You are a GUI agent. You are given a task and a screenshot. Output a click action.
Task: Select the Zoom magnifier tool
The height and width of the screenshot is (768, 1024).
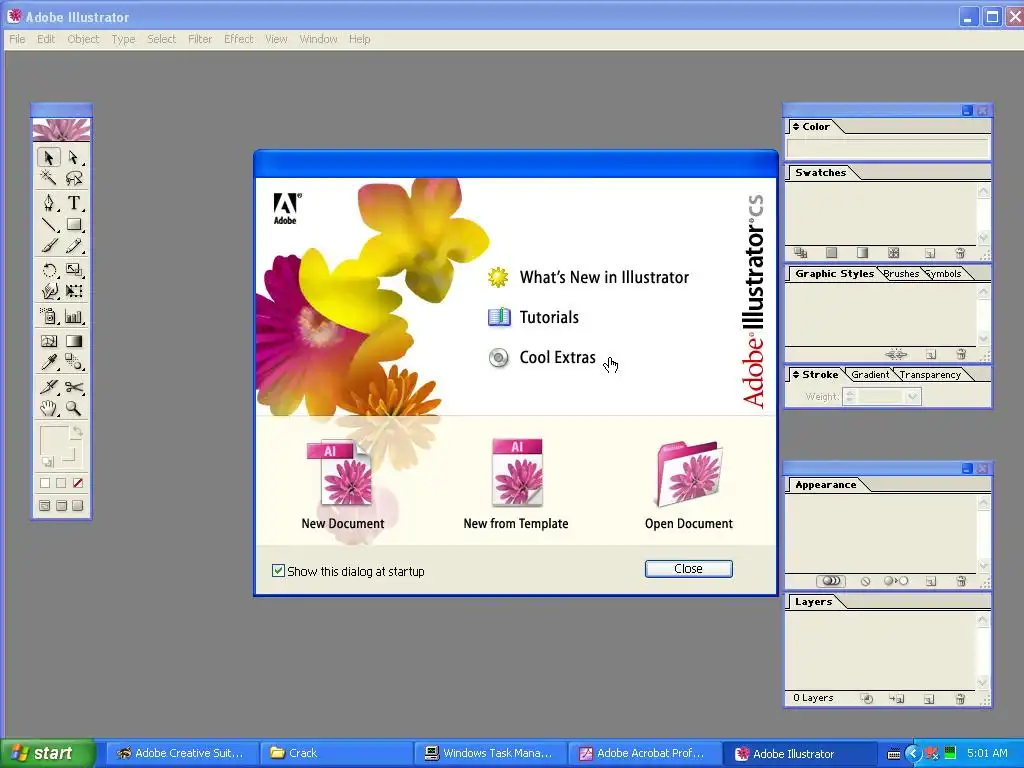click(x=73, y=409)
